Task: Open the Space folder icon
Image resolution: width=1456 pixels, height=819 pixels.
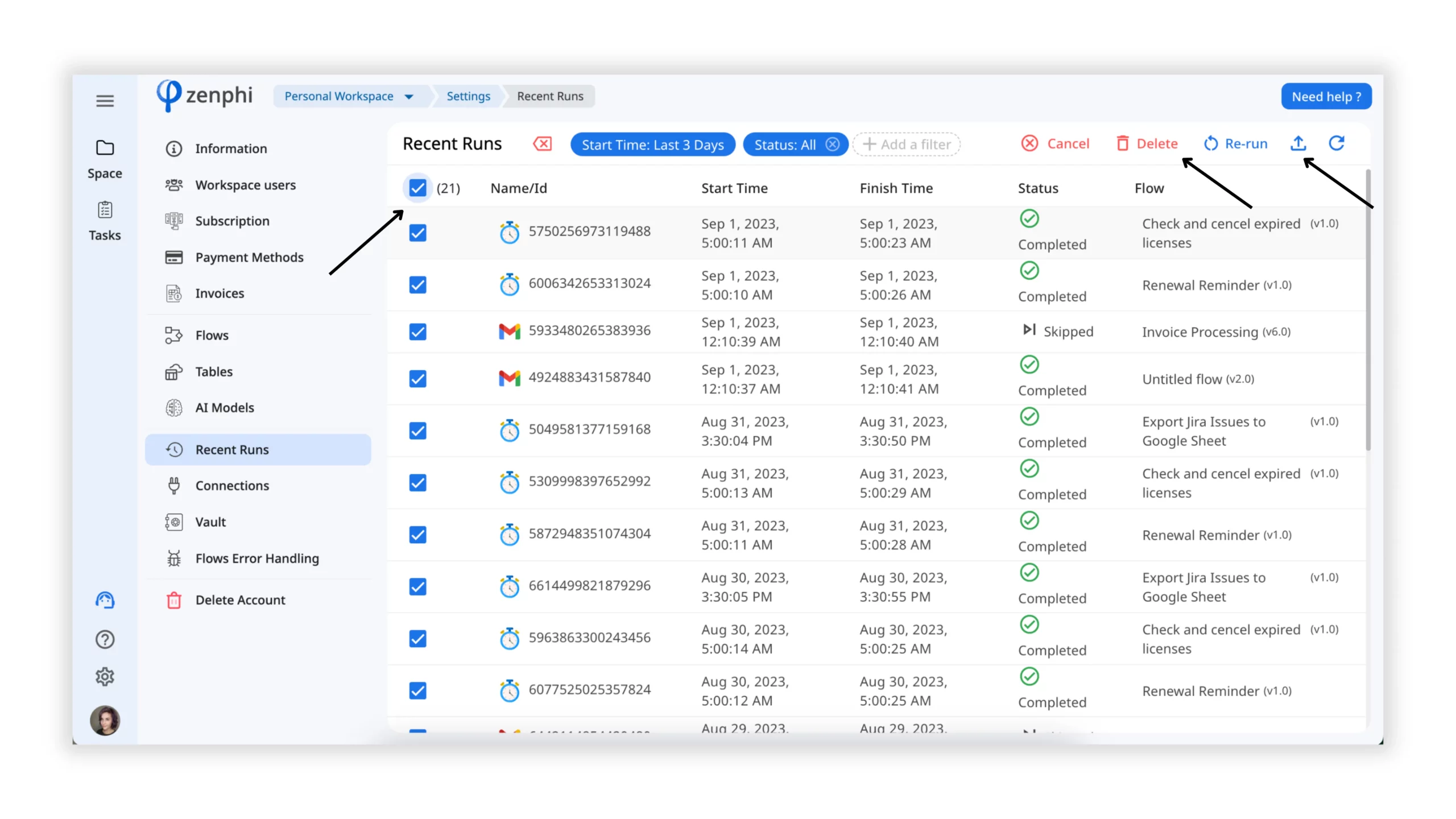Action: pyautogui.click(x=105, y=148)
